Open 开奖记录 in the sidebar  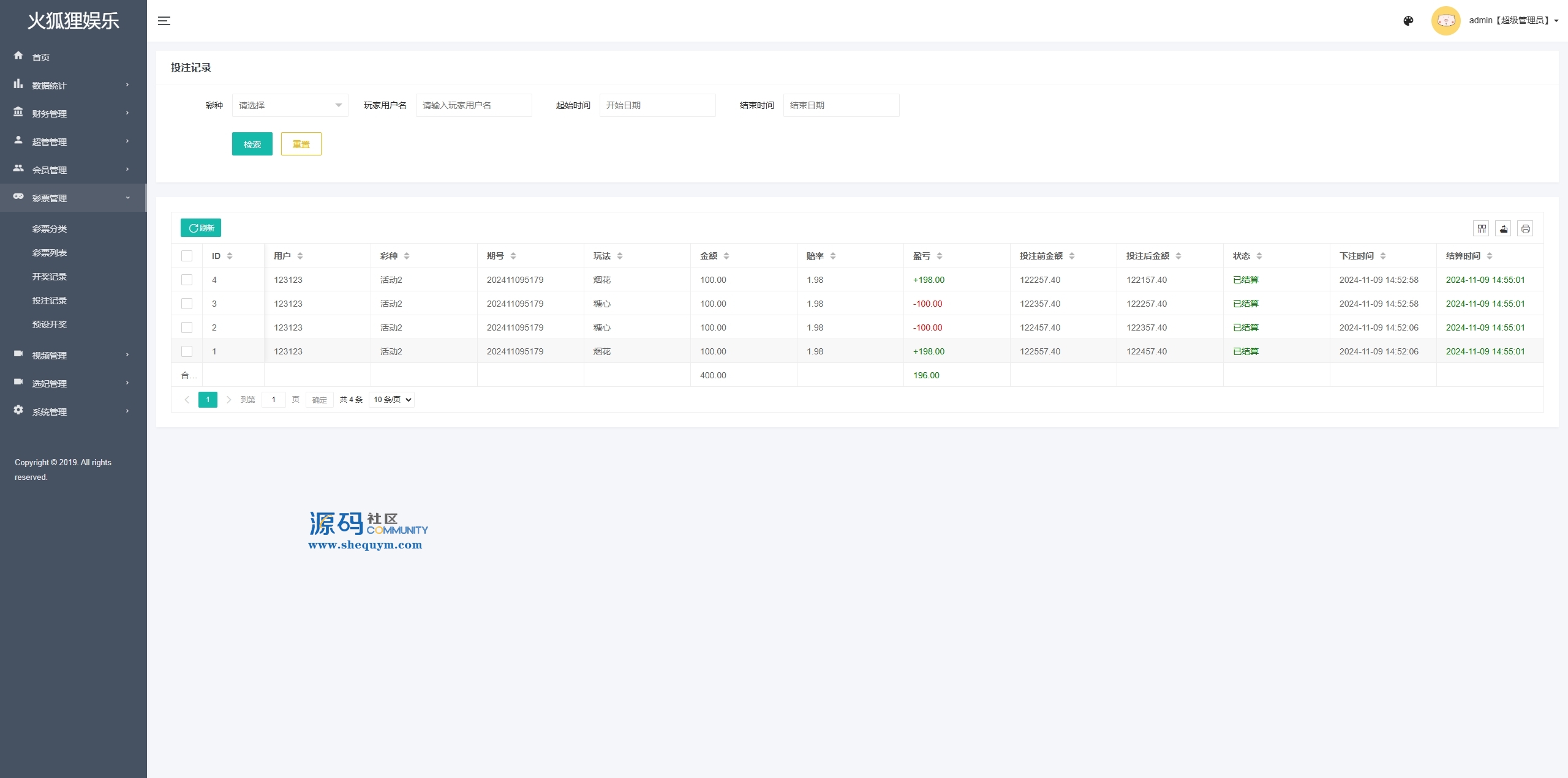(50, 277)
